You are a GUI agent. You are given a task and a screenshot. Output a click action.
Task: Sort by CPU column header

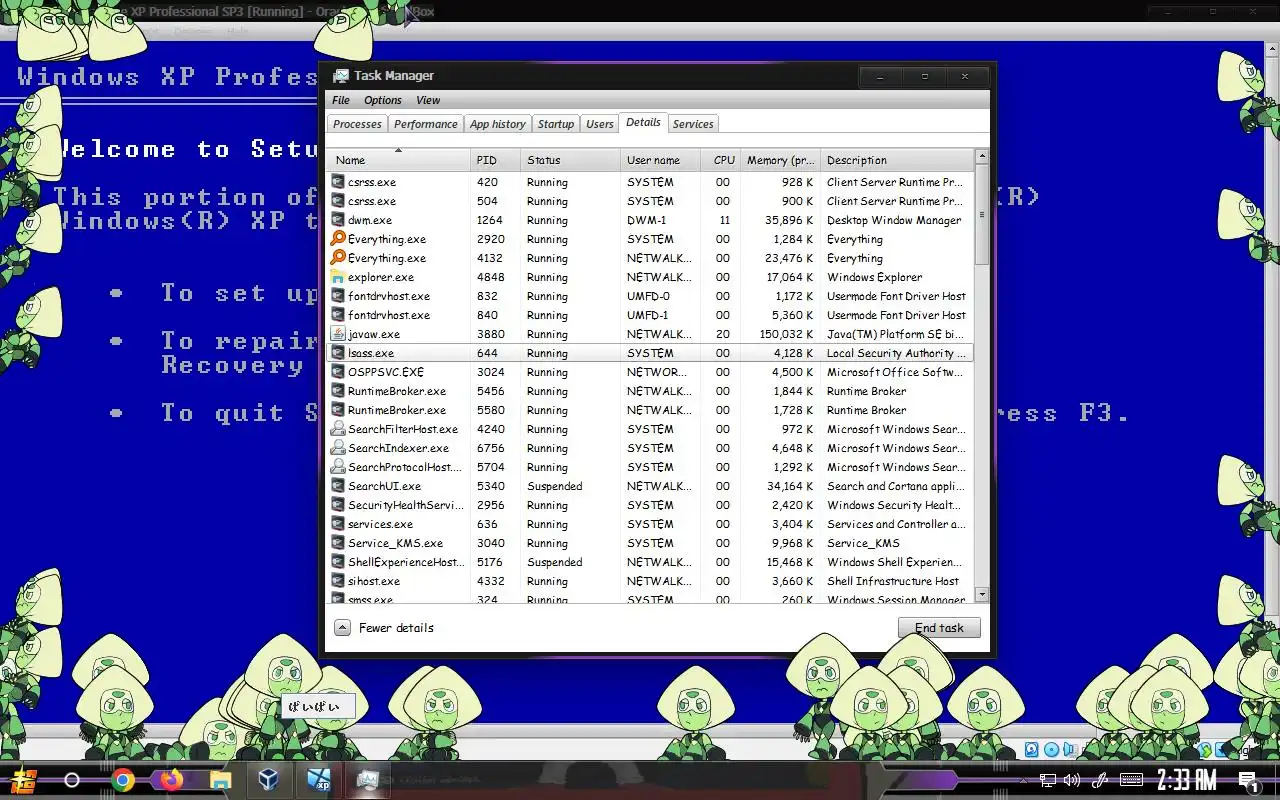[720, 160]
